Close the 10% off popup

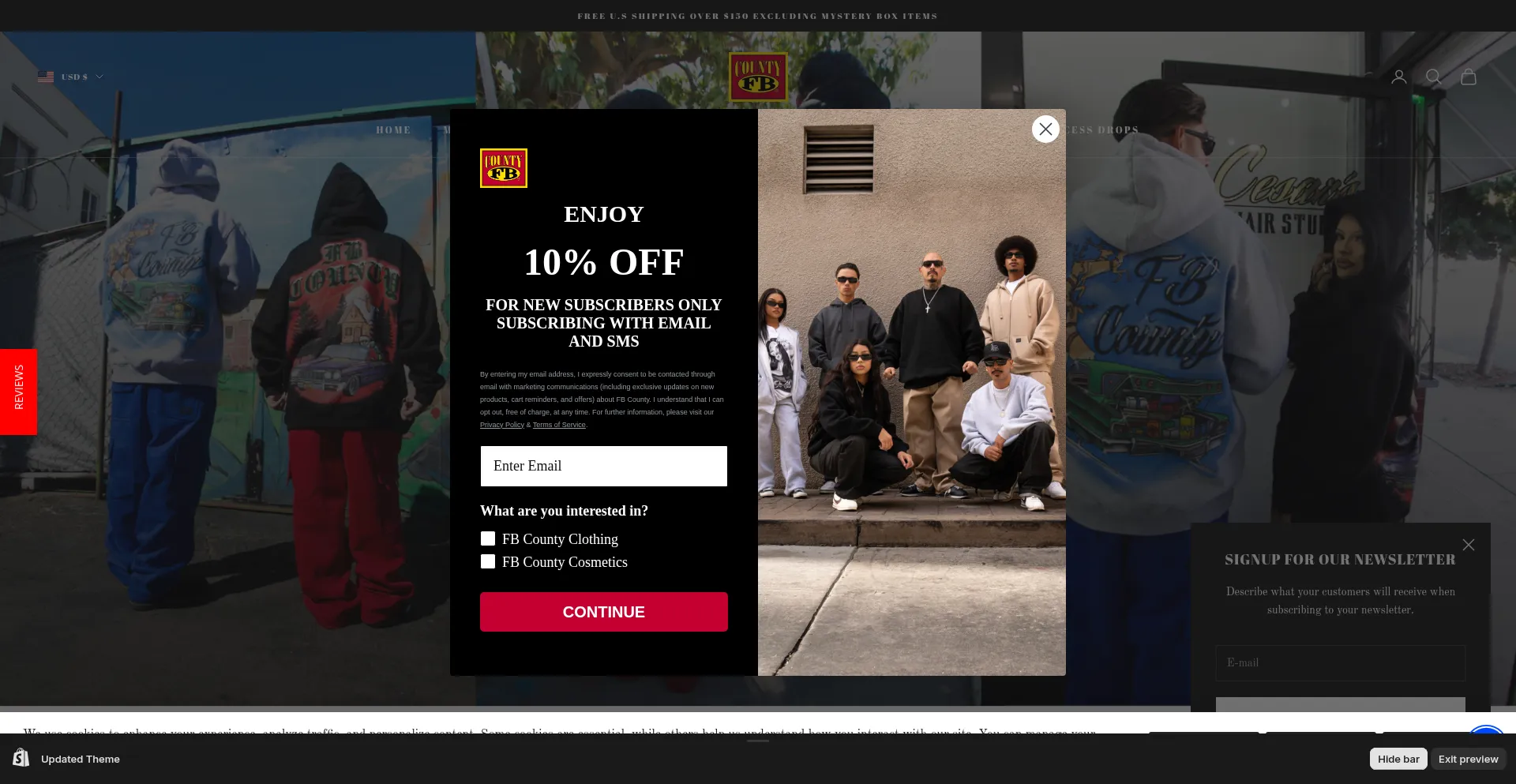tap(1045, 129)
